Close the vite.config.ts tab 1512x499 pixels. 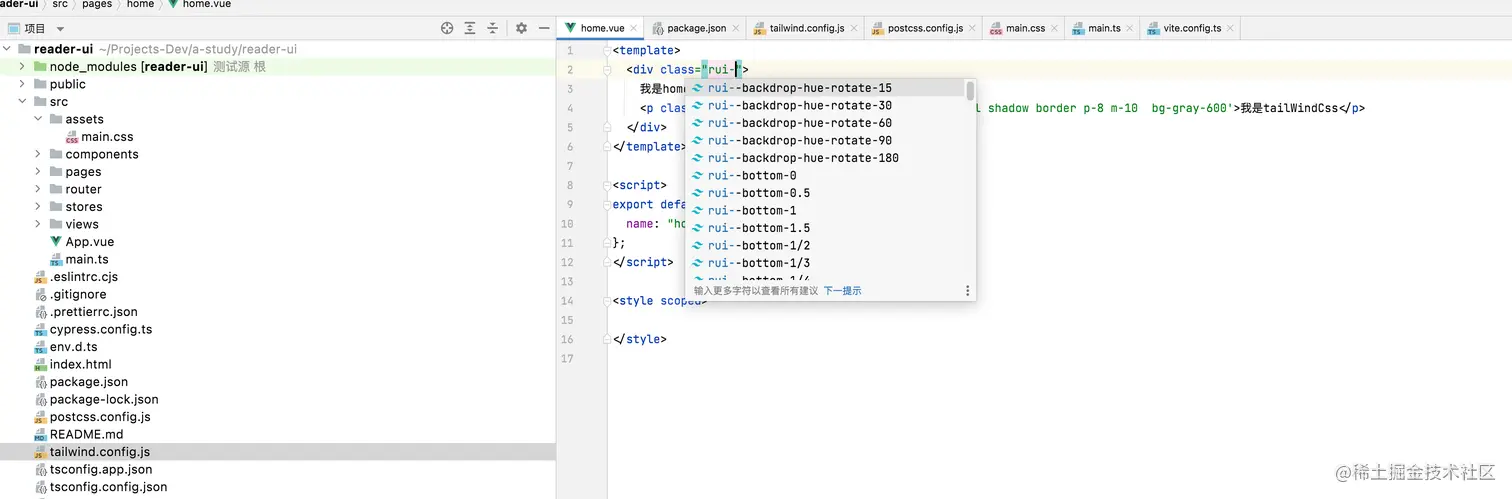pyautogui.click(x=1231, y=29)
